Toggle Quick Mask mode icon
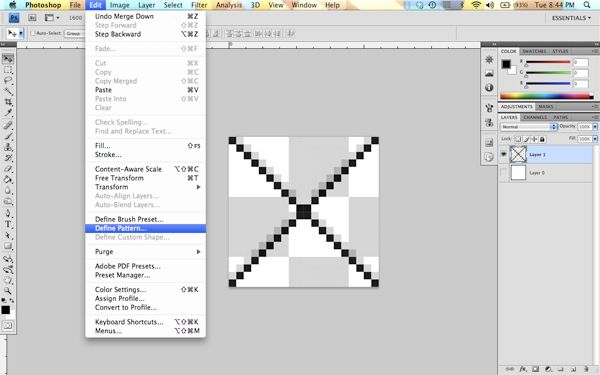This screenshot has width=600, height=375. [8, 326]
